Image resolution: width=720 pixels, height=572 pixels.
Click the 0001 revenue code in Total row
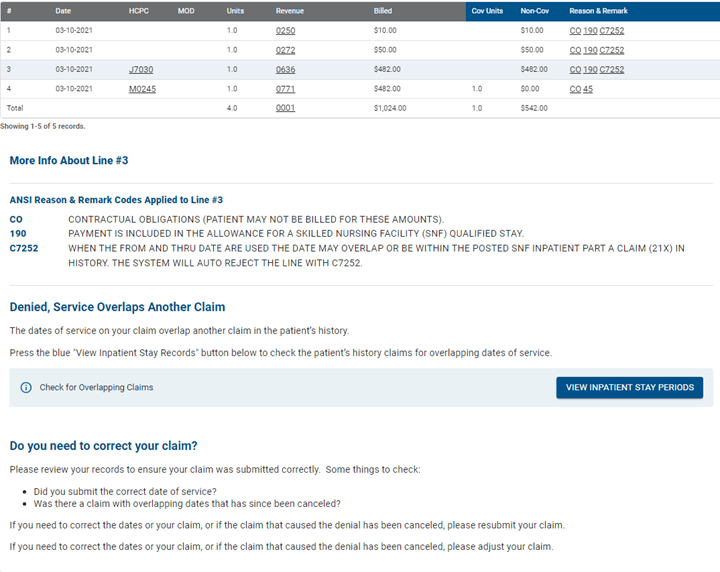[285, 107]
